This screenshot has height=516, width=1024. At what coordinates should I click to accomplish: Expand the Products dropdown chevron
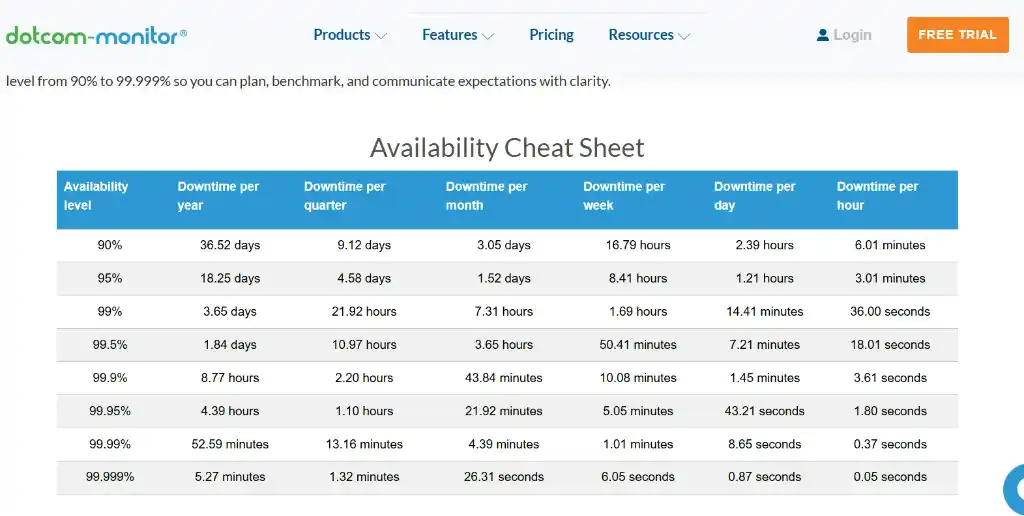click(x=381, y=36)
